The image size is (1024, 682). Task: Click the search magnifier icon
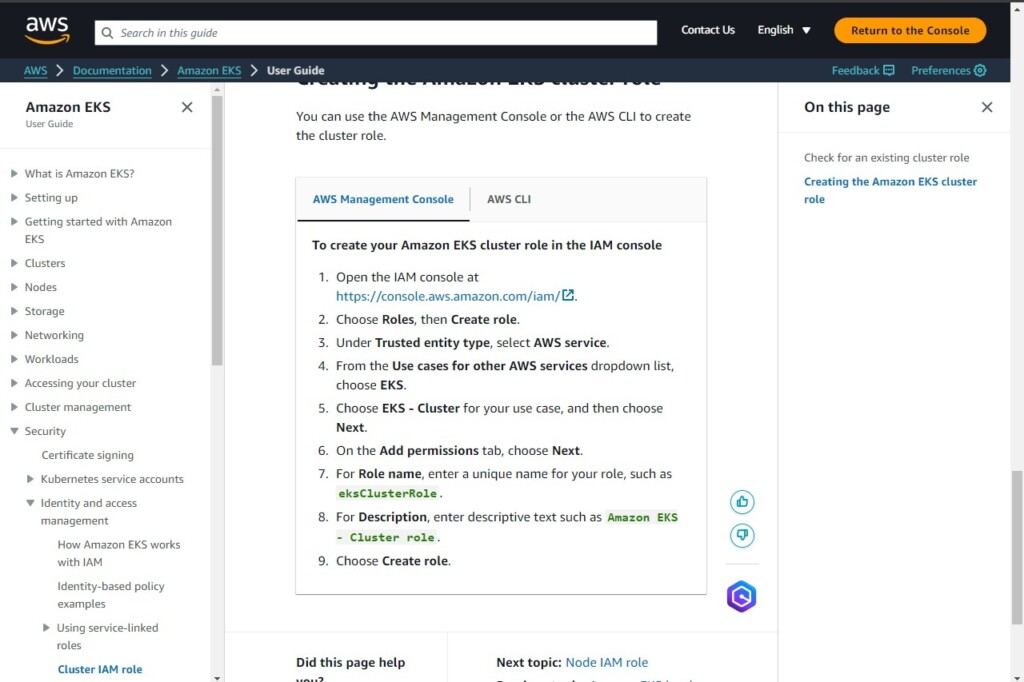(107, 33)
